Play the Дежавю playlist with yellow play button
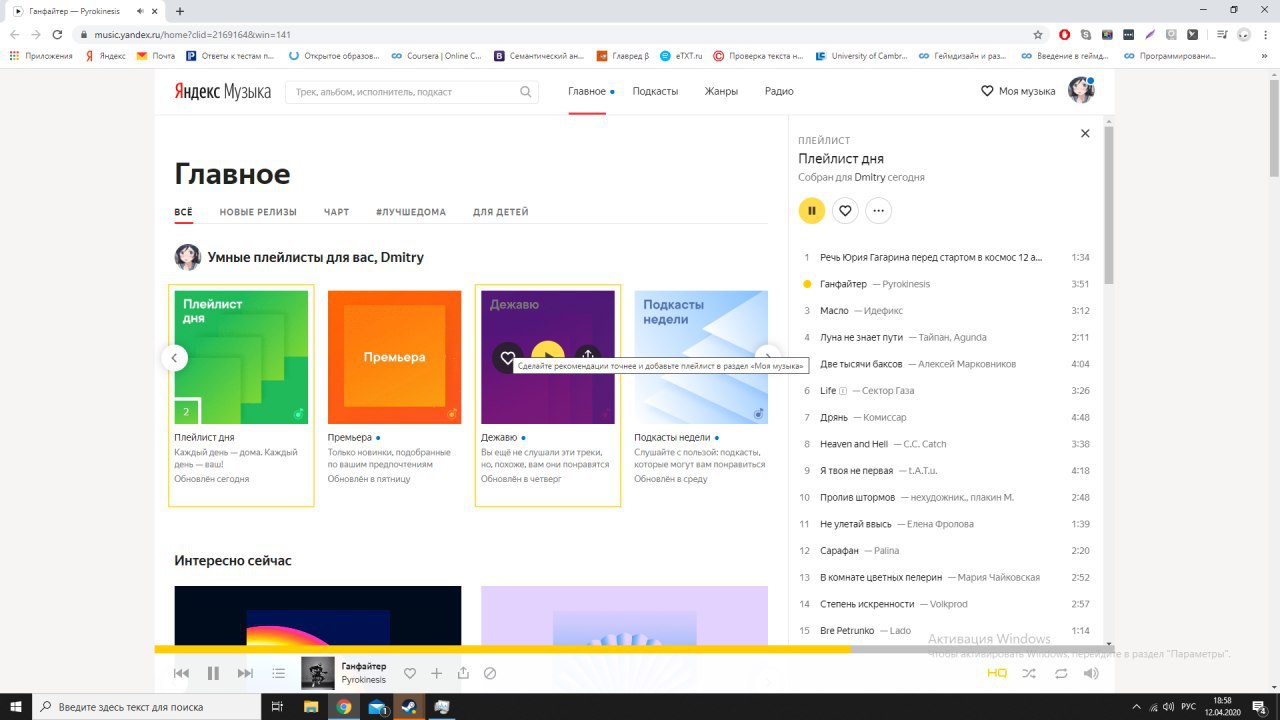 coord(548,357)
